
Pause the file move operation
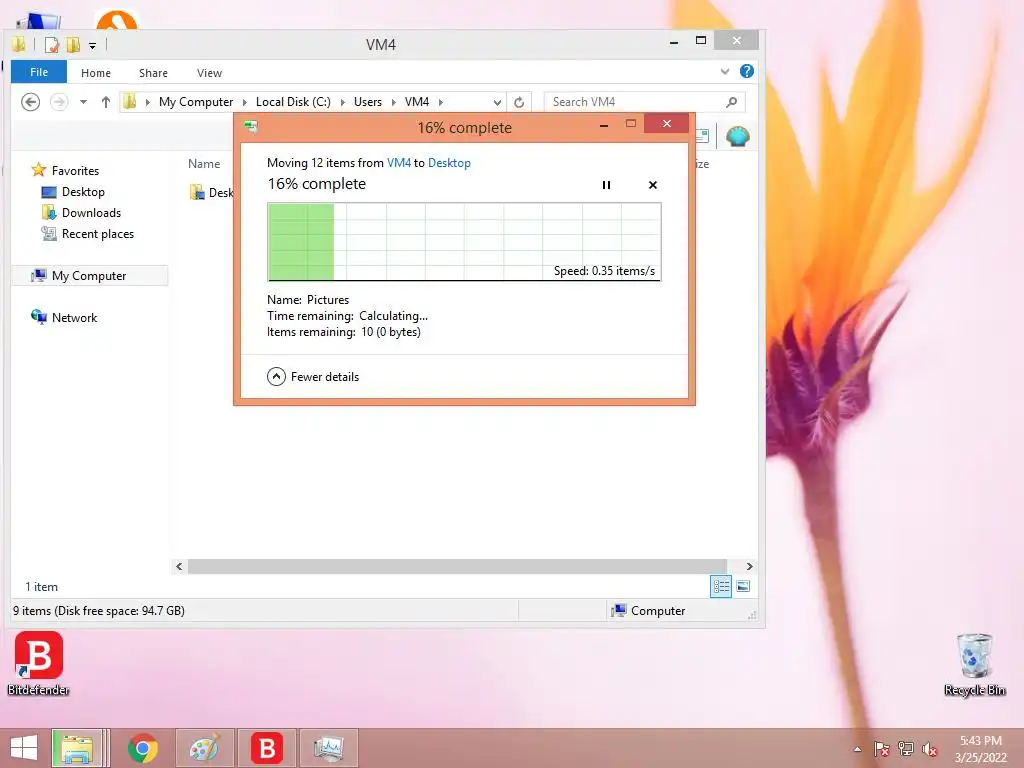tap(606, 185)
